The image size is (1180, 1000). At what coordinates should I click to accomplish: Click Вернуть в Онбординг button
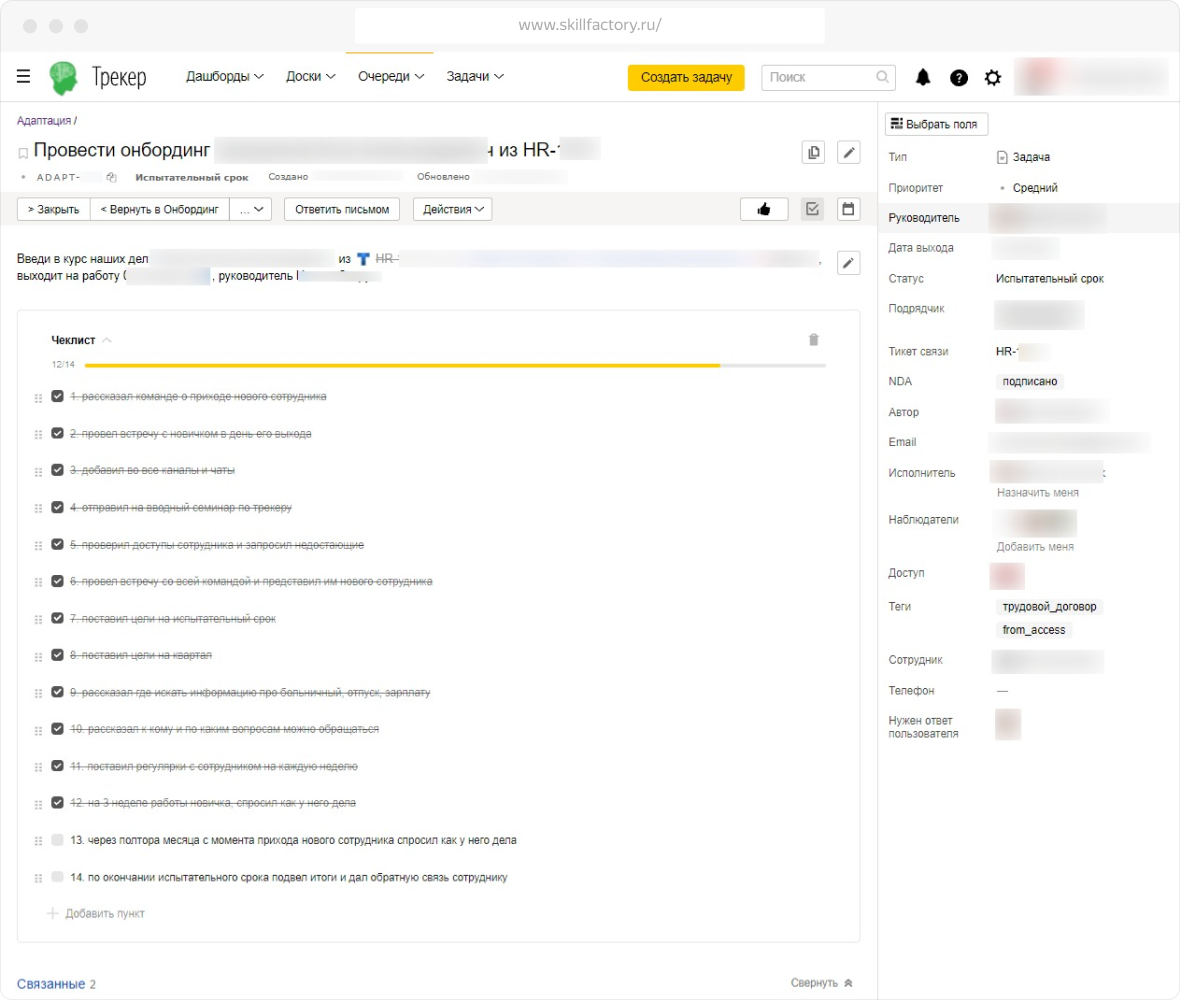coord(160,209)
